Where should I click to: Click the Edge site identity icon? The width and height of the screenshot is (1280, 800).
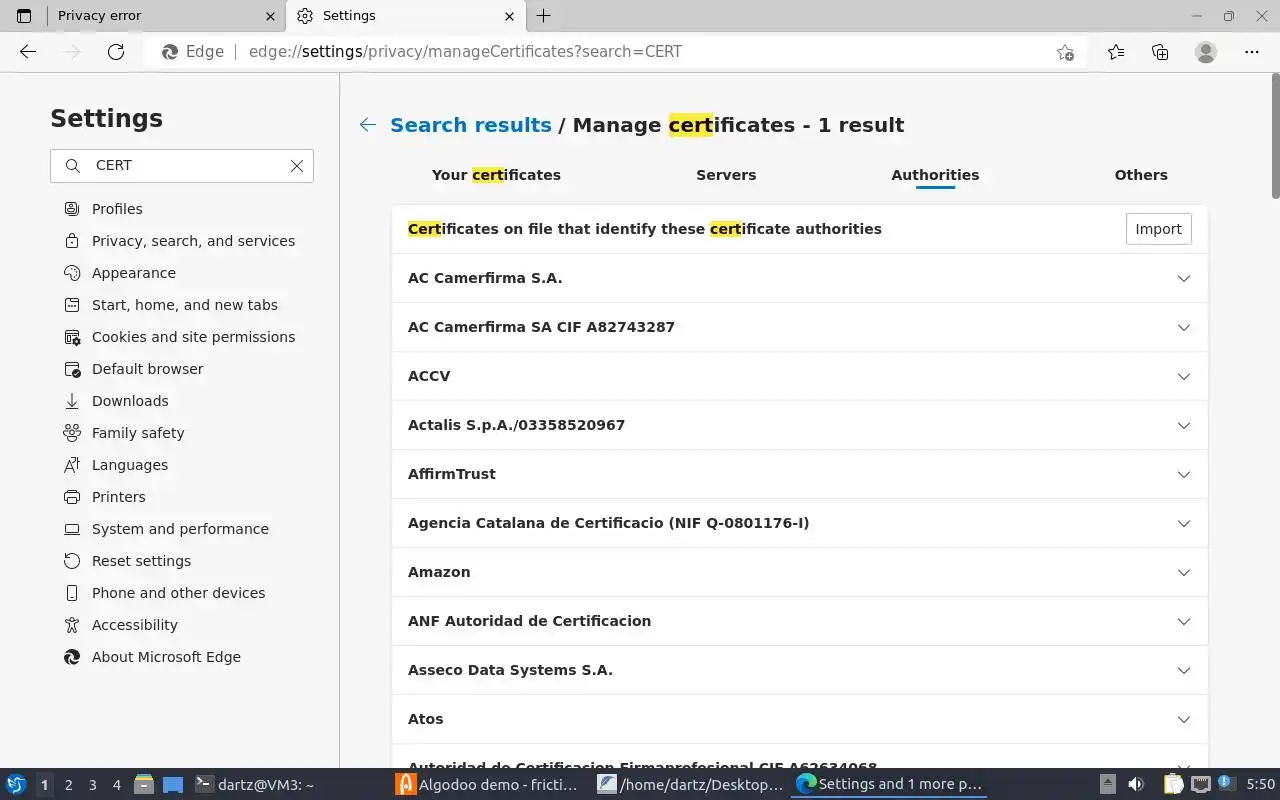point(192,52)
